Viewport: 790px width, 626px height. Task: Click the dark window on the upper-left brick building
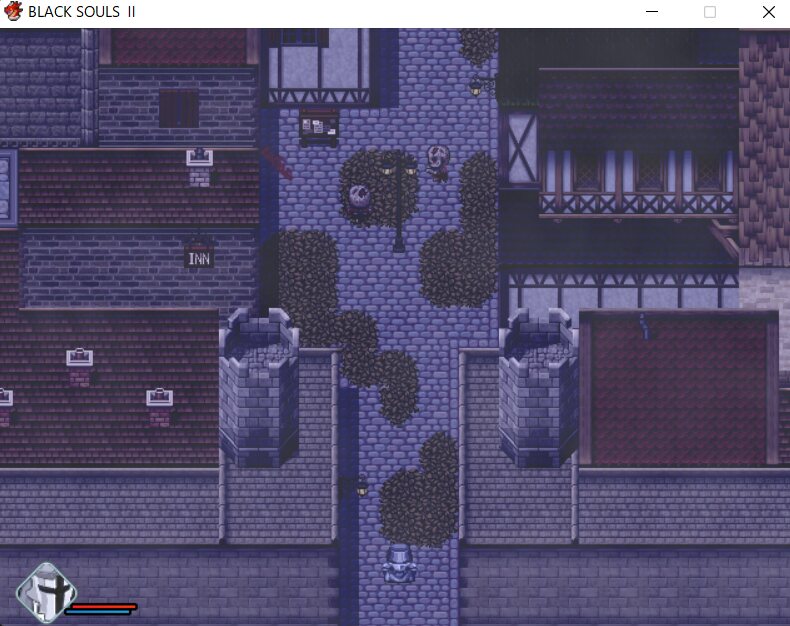(179, 108)
